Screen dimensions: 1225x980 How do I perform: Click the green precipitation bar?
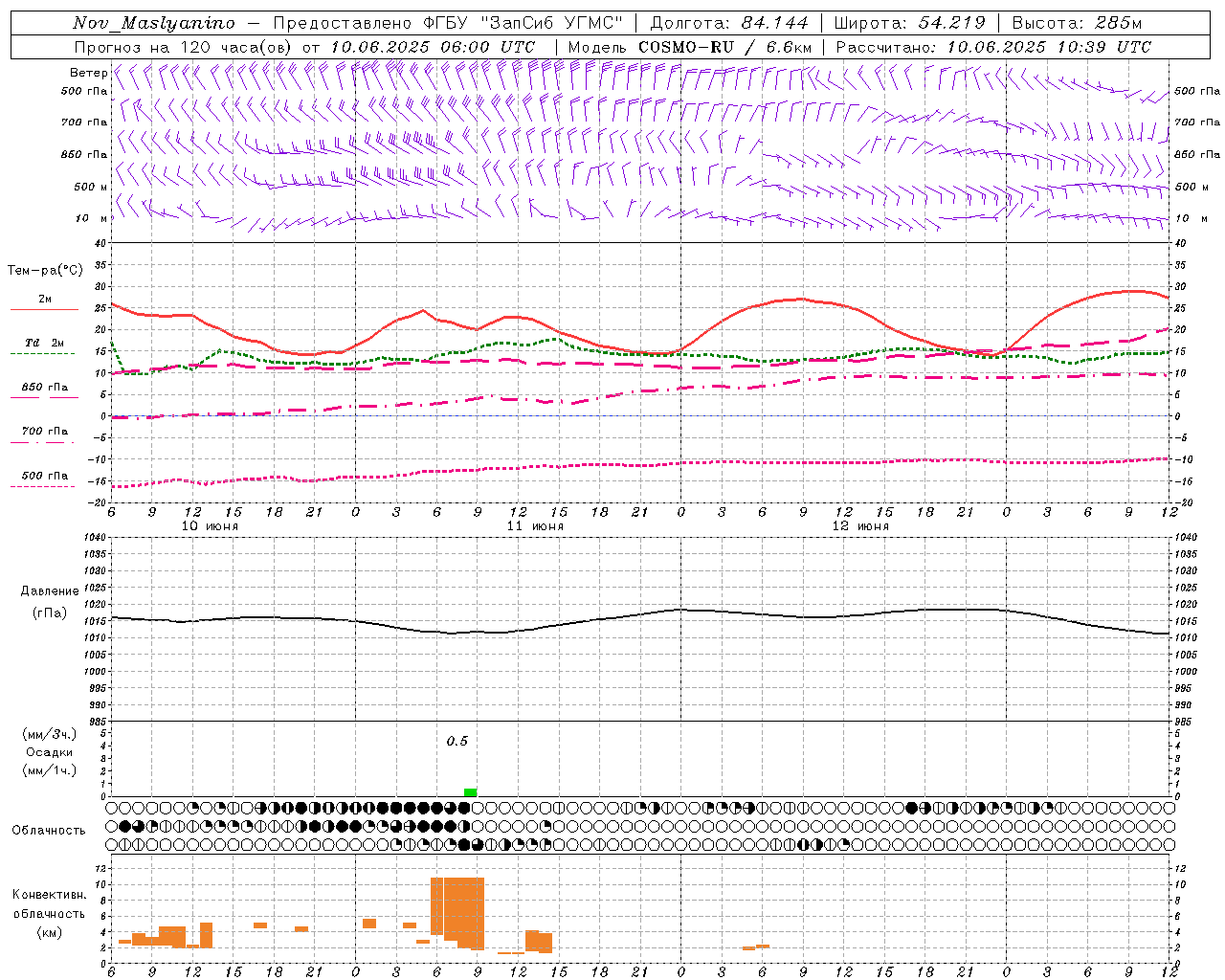(470, 792)
